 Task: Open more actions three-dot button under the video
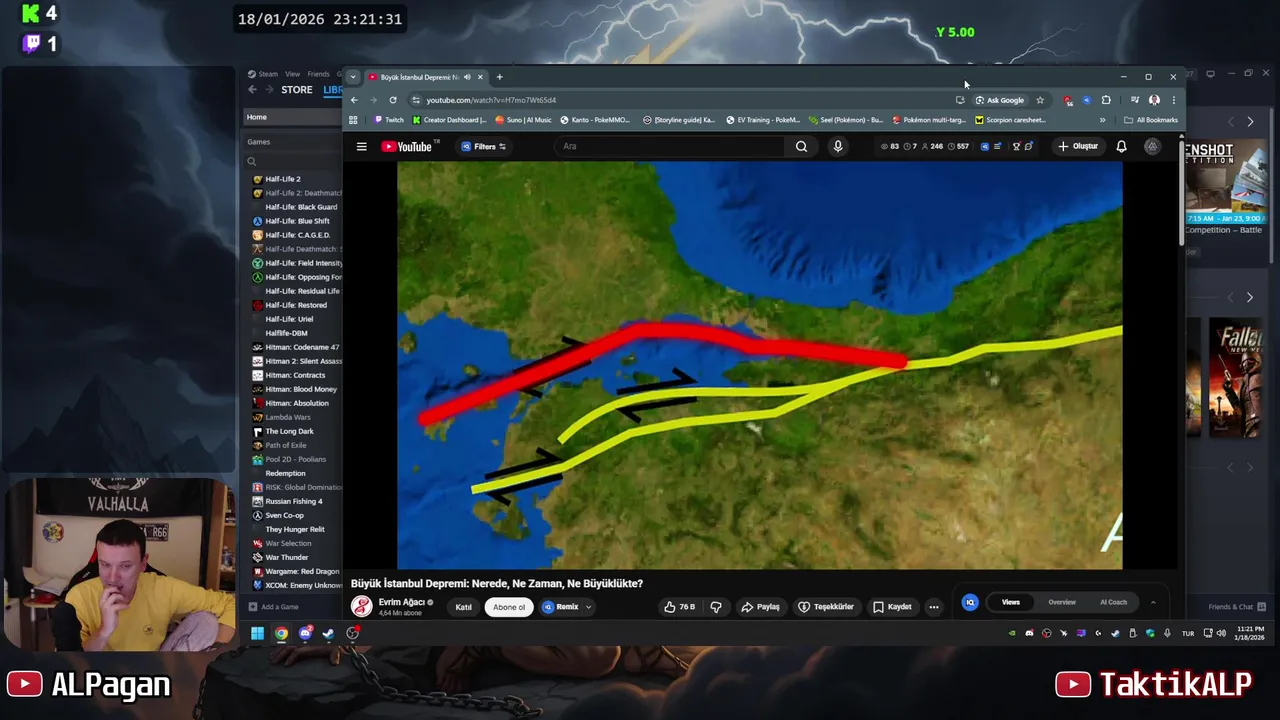[933, 607]
